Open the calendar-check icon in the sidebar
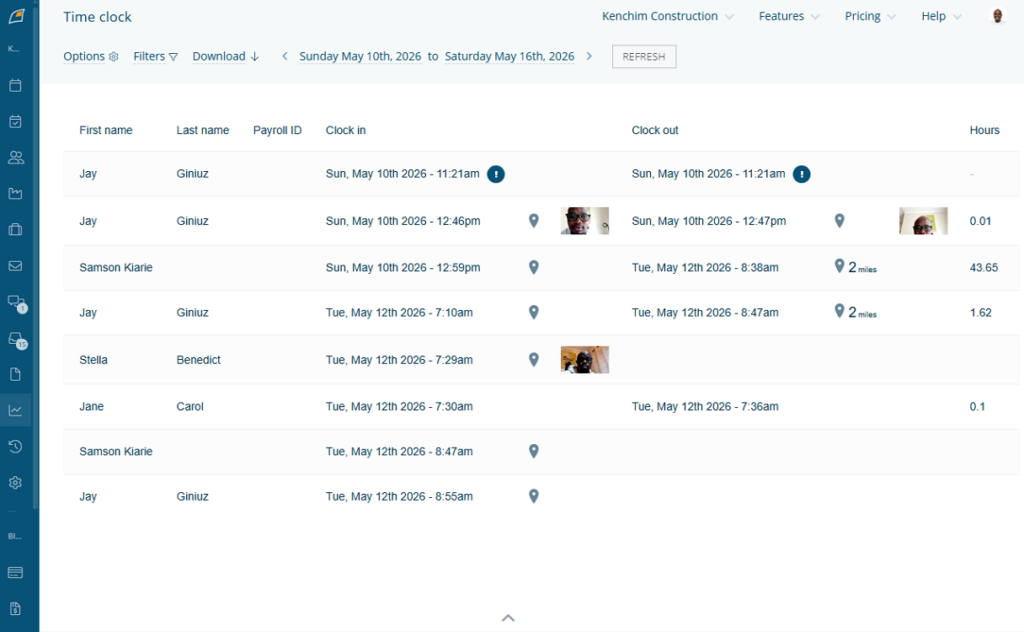 16,121
